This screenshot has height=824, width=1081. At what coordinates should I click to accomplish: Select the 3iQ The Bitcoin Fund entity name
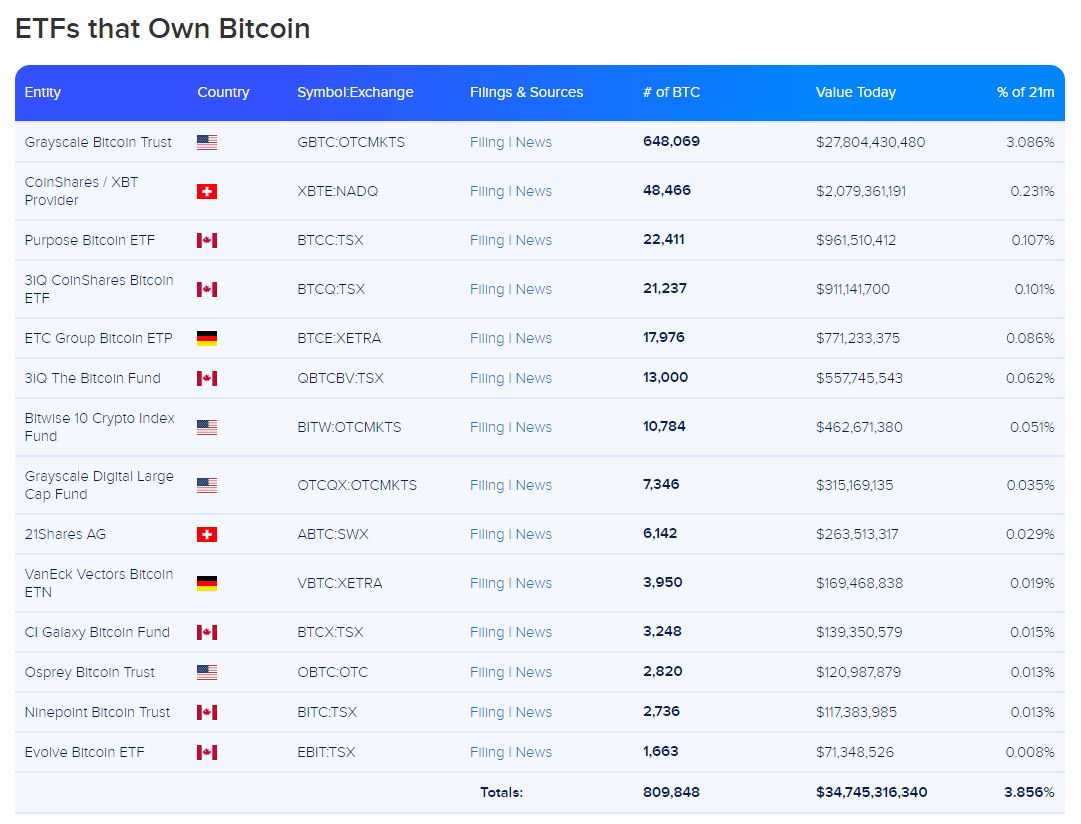point(92,379)
